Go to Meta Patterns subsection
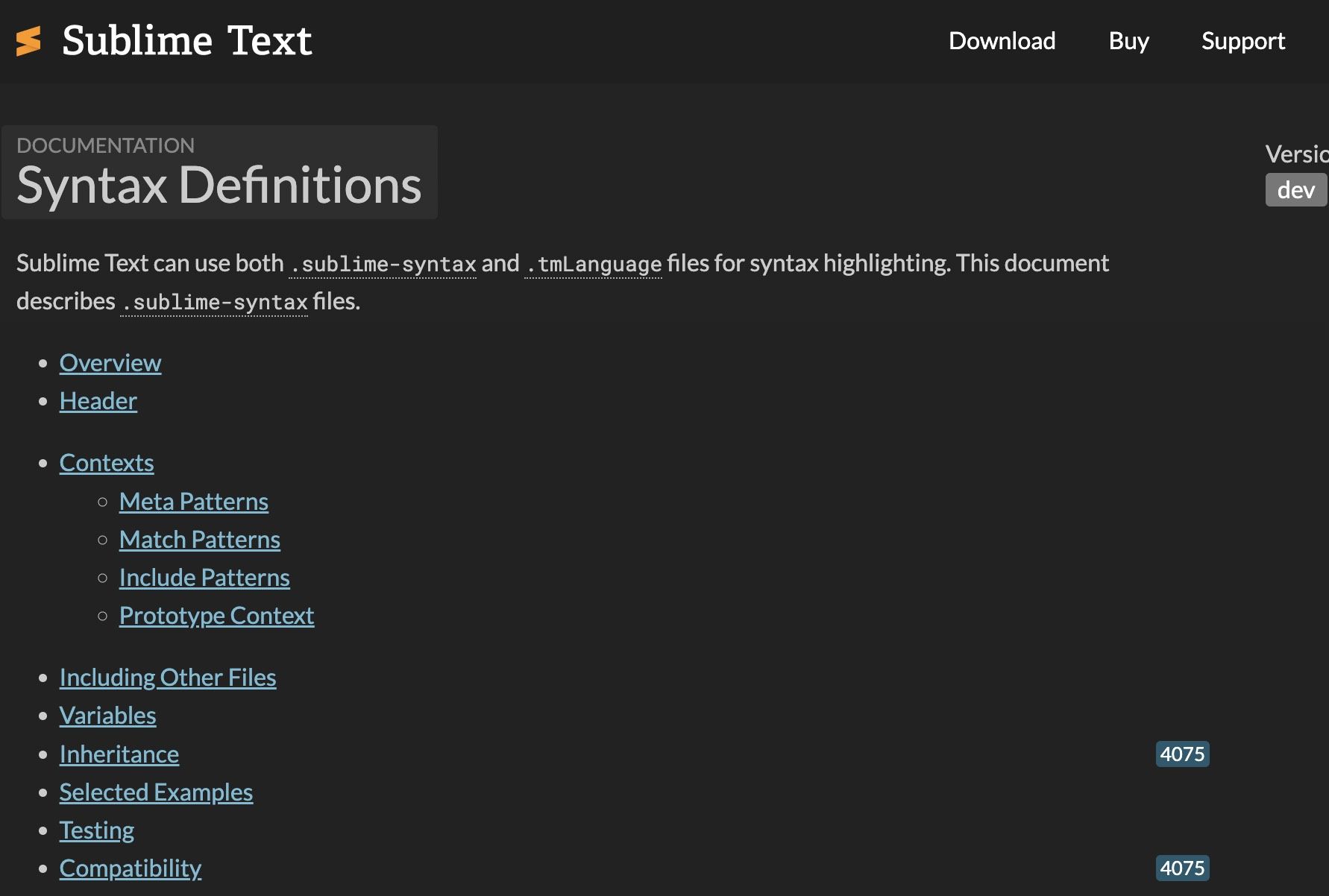The height and width of the screenshot is (896, 1329). pos(194,502)
